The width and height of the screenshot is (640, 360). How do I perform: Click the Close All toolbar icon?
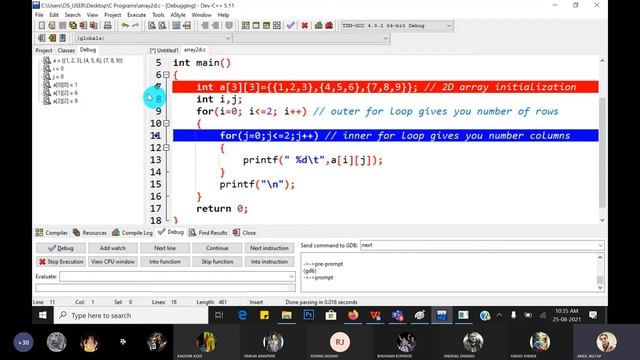coord(93,25)
